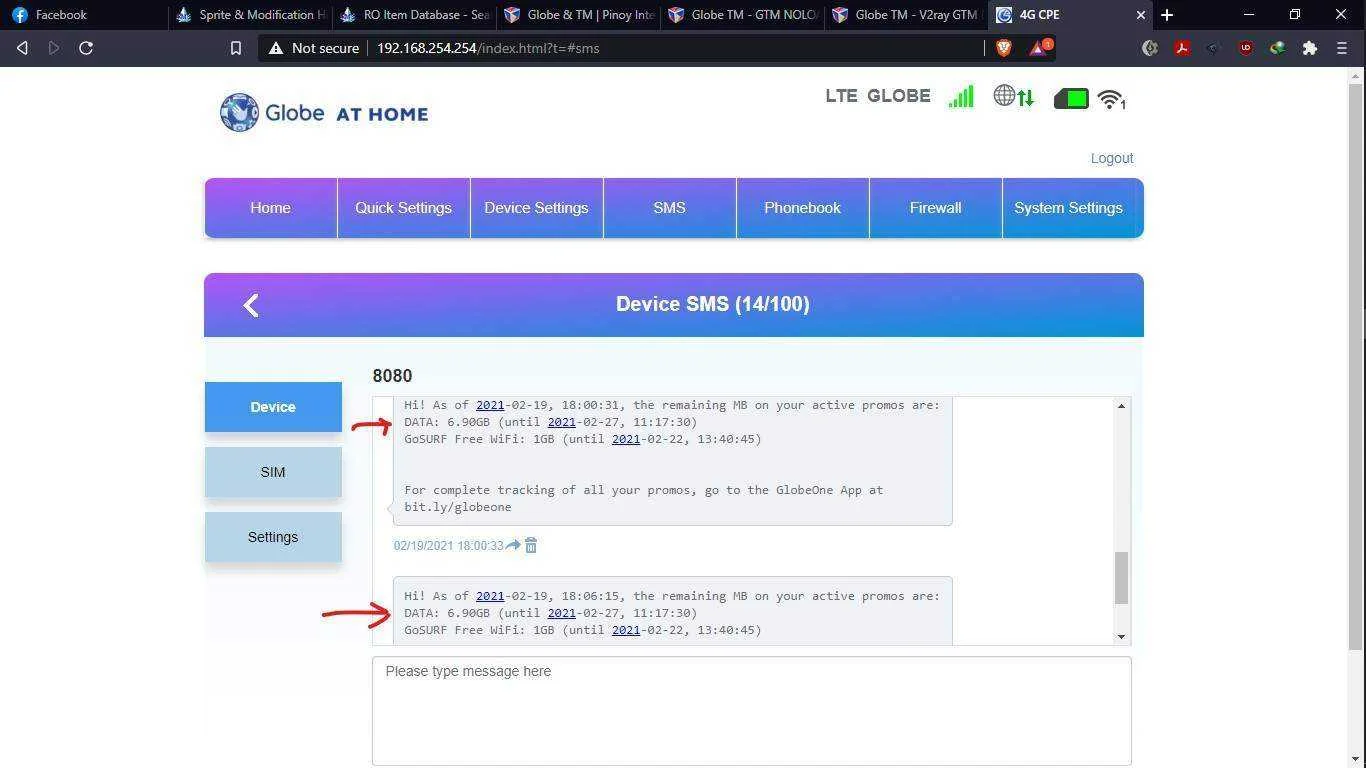Reload the current page

(x=86, y=48)
